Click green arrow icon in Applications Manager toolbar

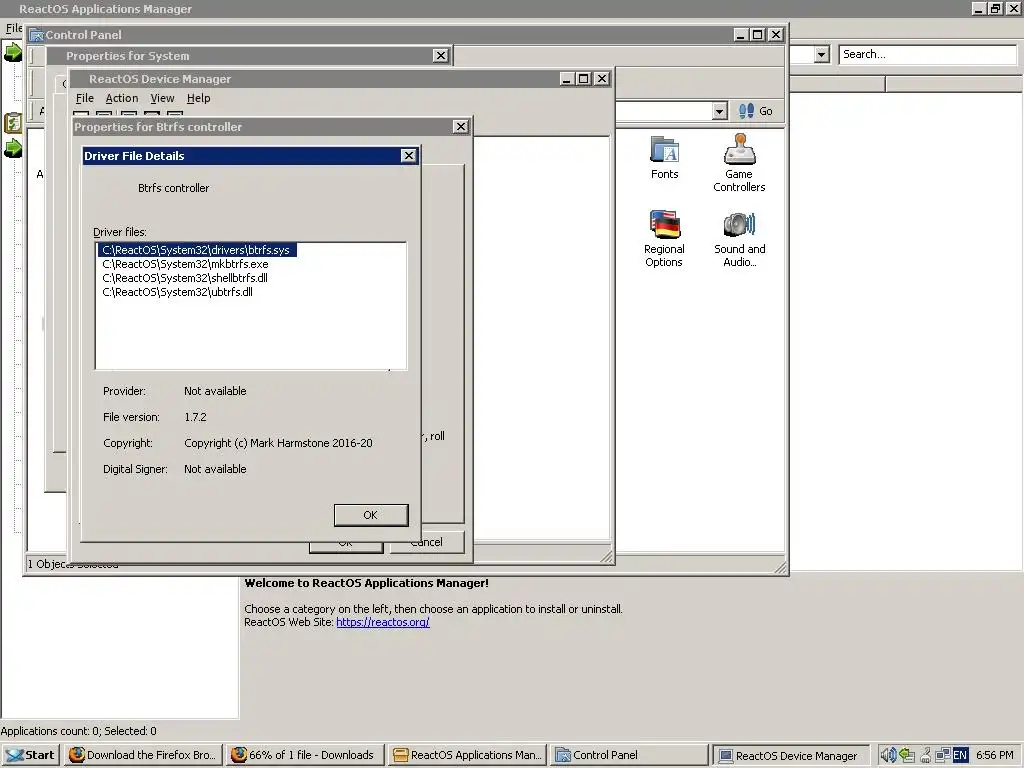[13, 52]
